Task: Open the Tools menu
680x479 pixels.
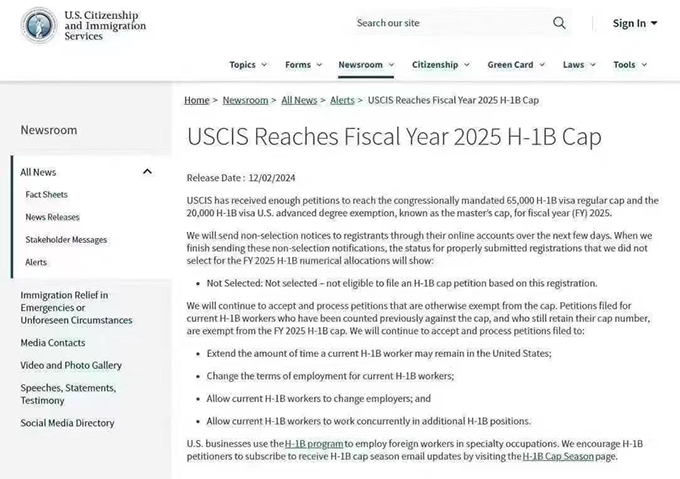Action: pos(630,65)
